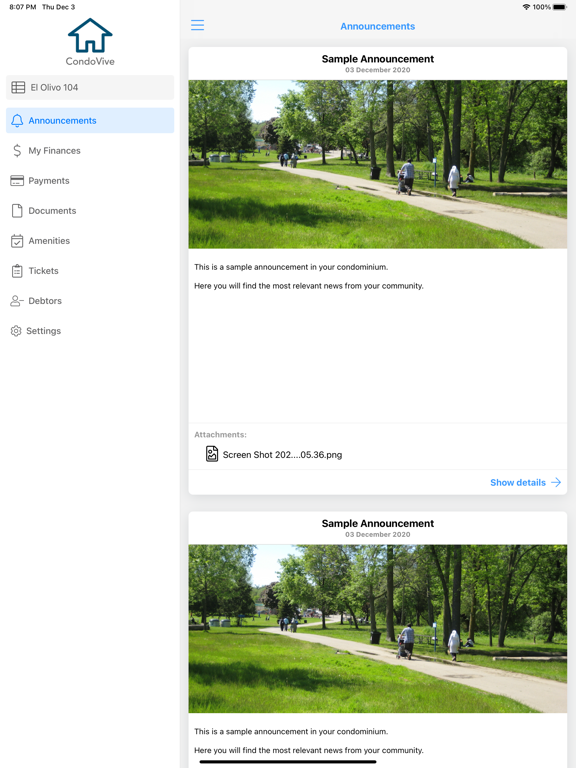The image size is (576, 768).
Task: Click the Documents page icon
Action: pos(17,211)
